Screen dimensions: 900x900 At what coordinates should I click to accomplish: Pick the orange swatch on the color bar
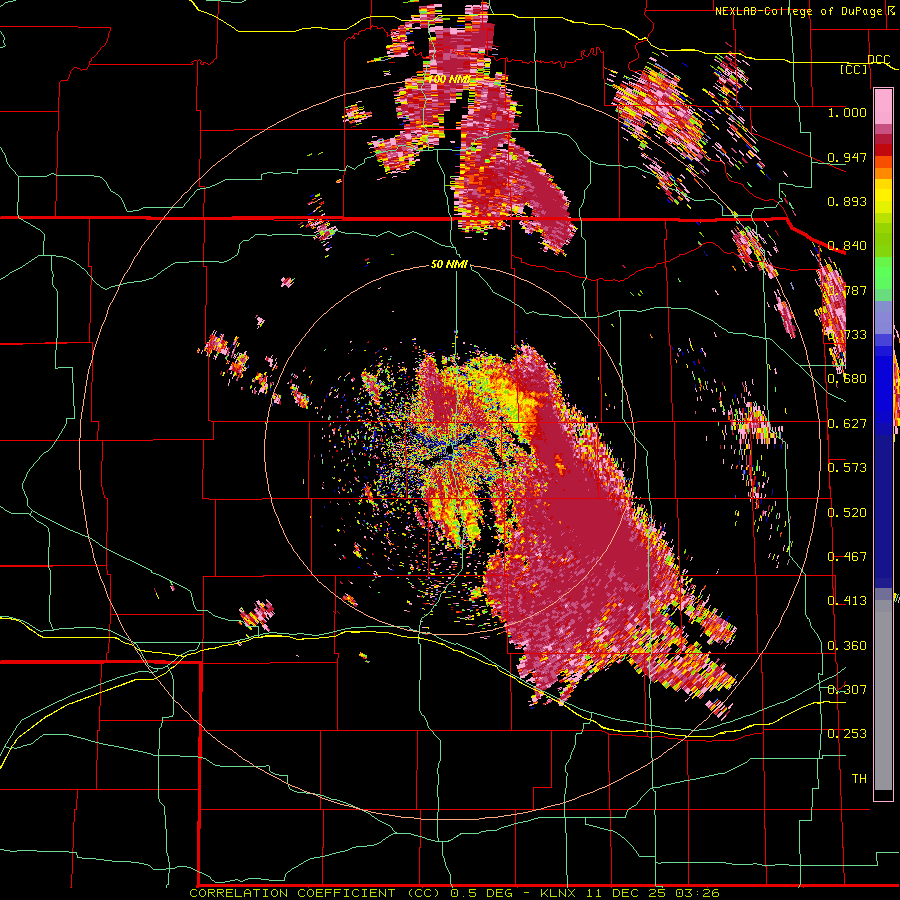(883, 173)
